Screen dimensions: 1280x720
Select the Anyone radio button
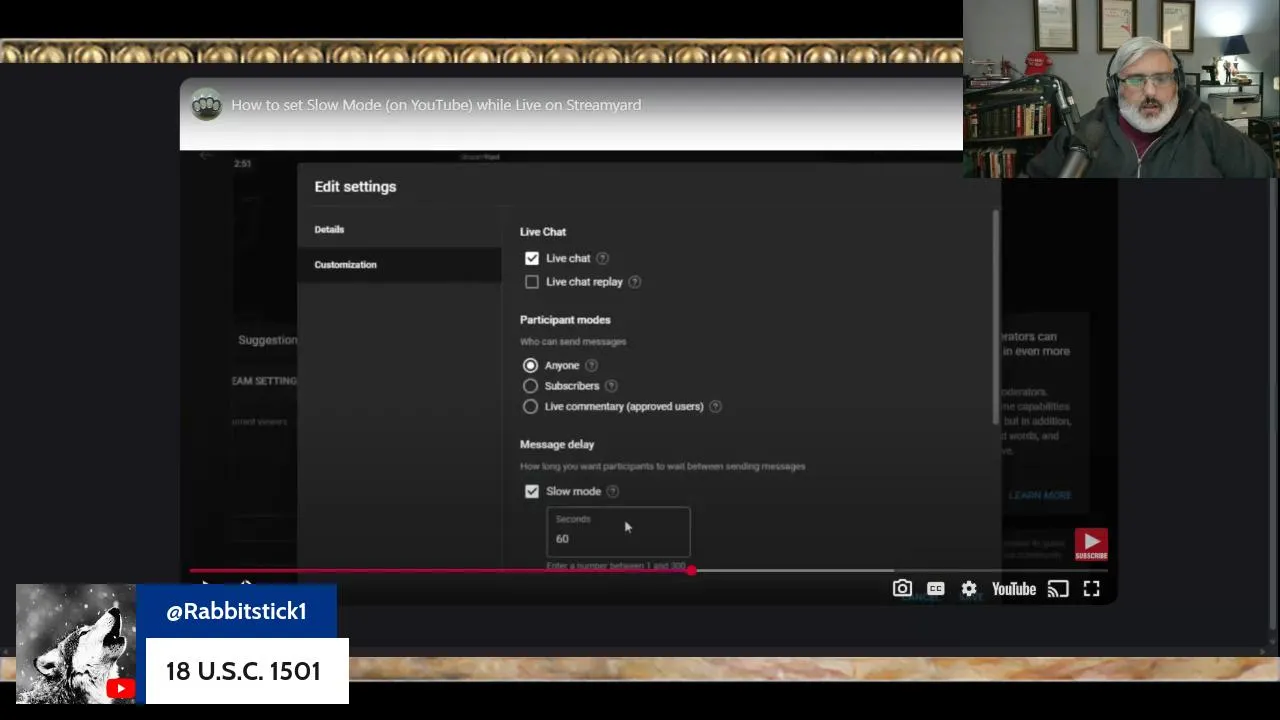(x=530, y=365)
